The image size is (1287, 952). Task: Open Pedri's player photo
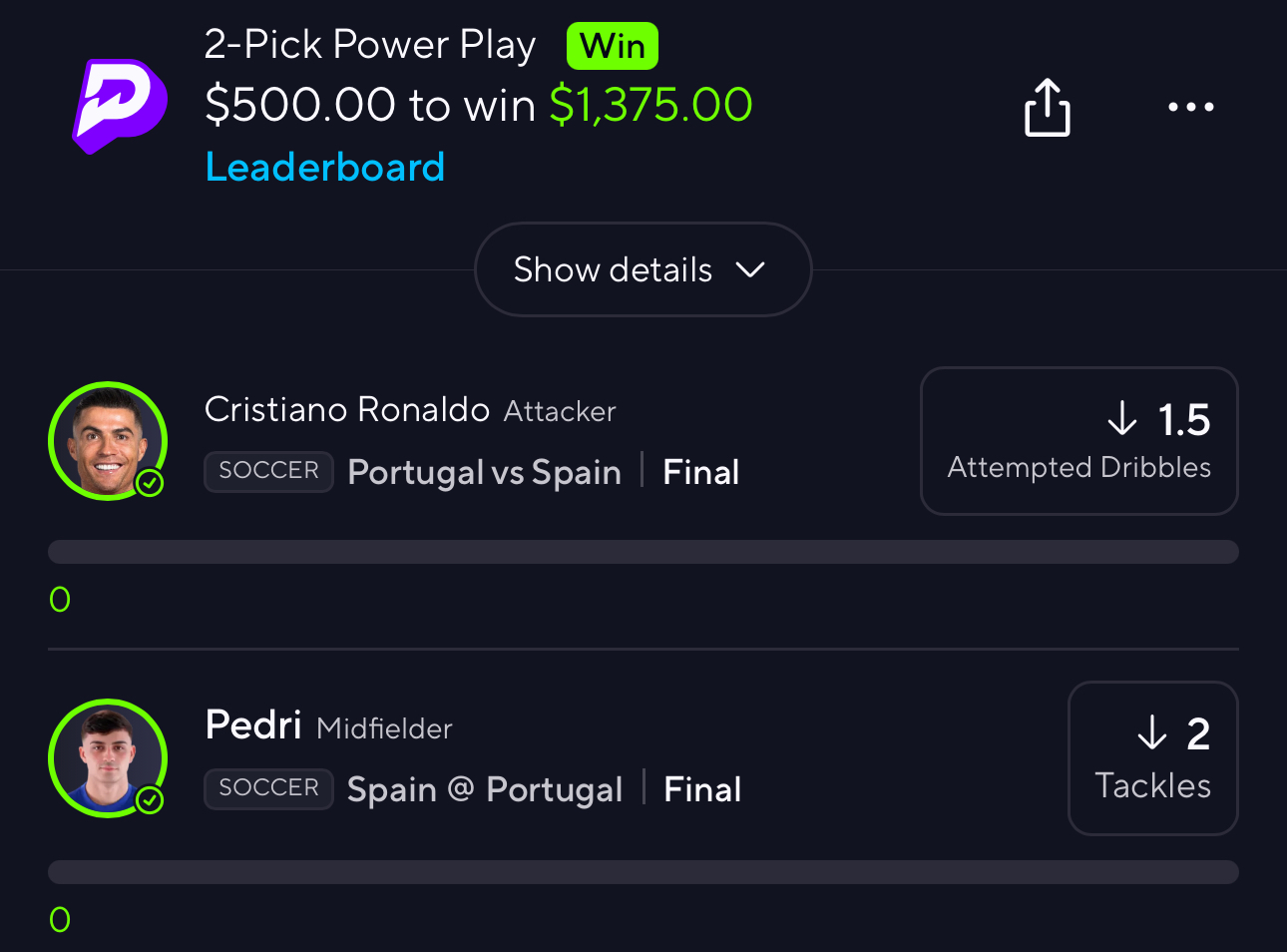click(107, 758)
